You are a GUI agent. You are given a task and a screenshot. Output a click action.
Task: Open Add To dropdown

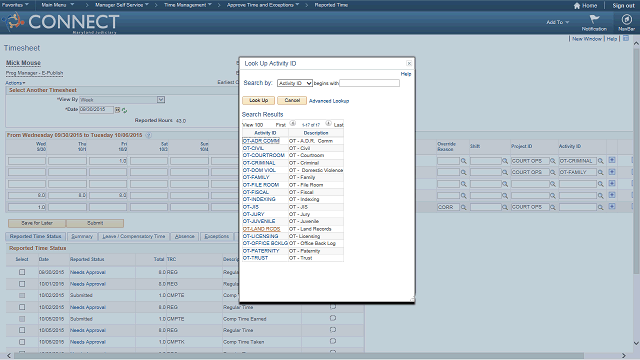tap(558, 22)
